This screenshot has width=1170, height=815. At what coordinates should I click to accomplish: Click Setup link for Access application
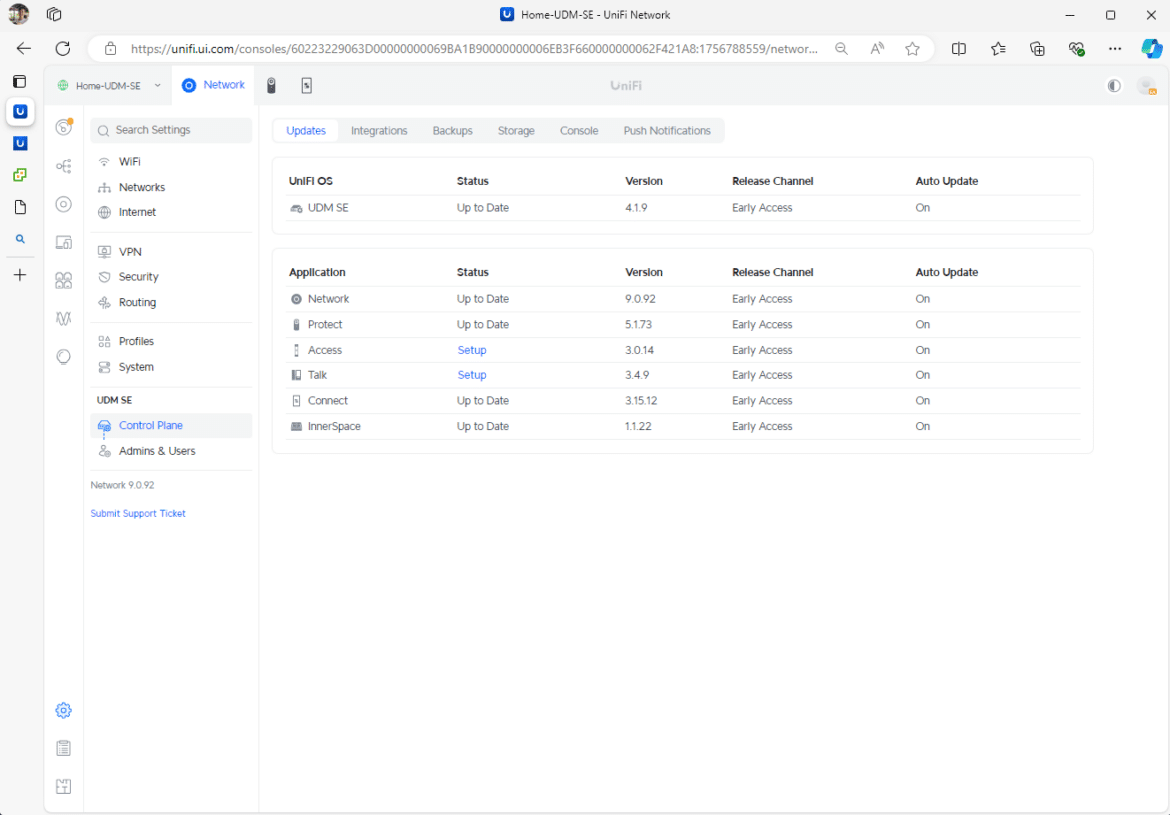472,350
